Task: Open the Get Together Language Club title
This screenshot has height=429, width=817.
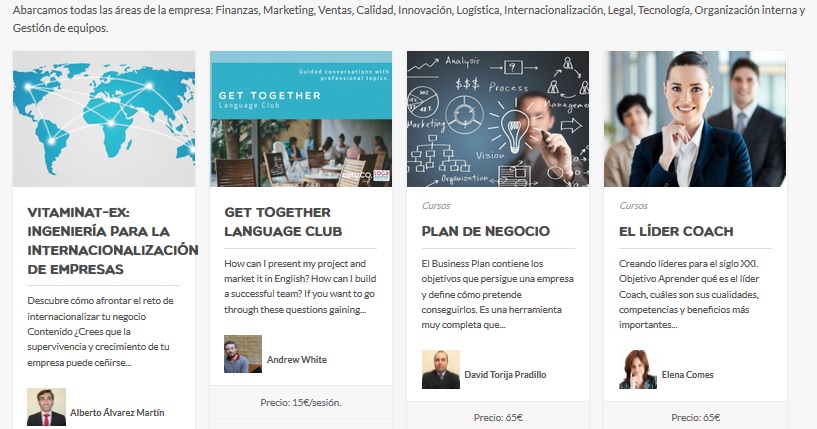Action: (x=283, y=221)
